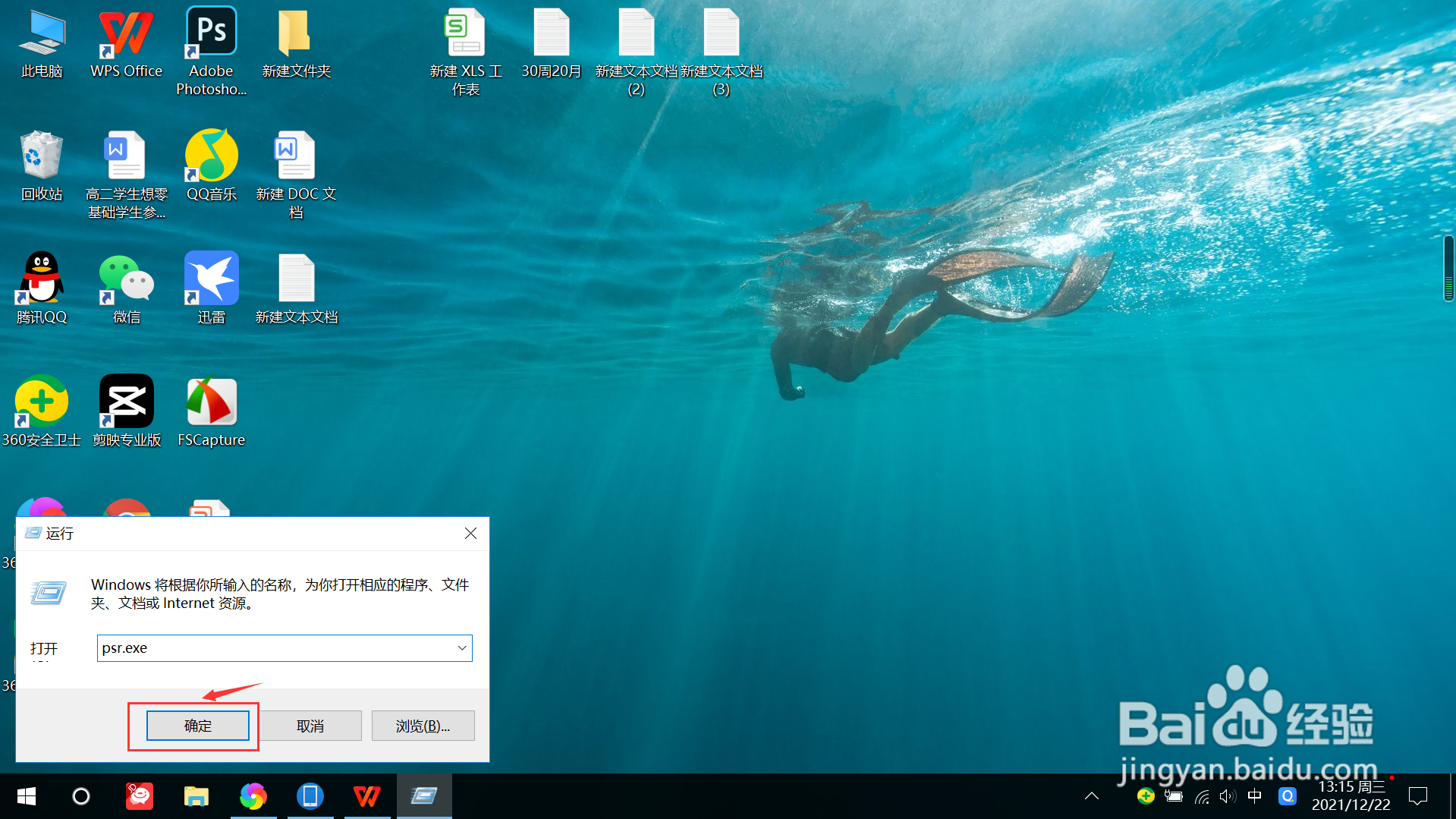Select the 新建文本文档 file below 新建 DOC 文档
This screenshot has width=1456, height=819.
(296, 288)
